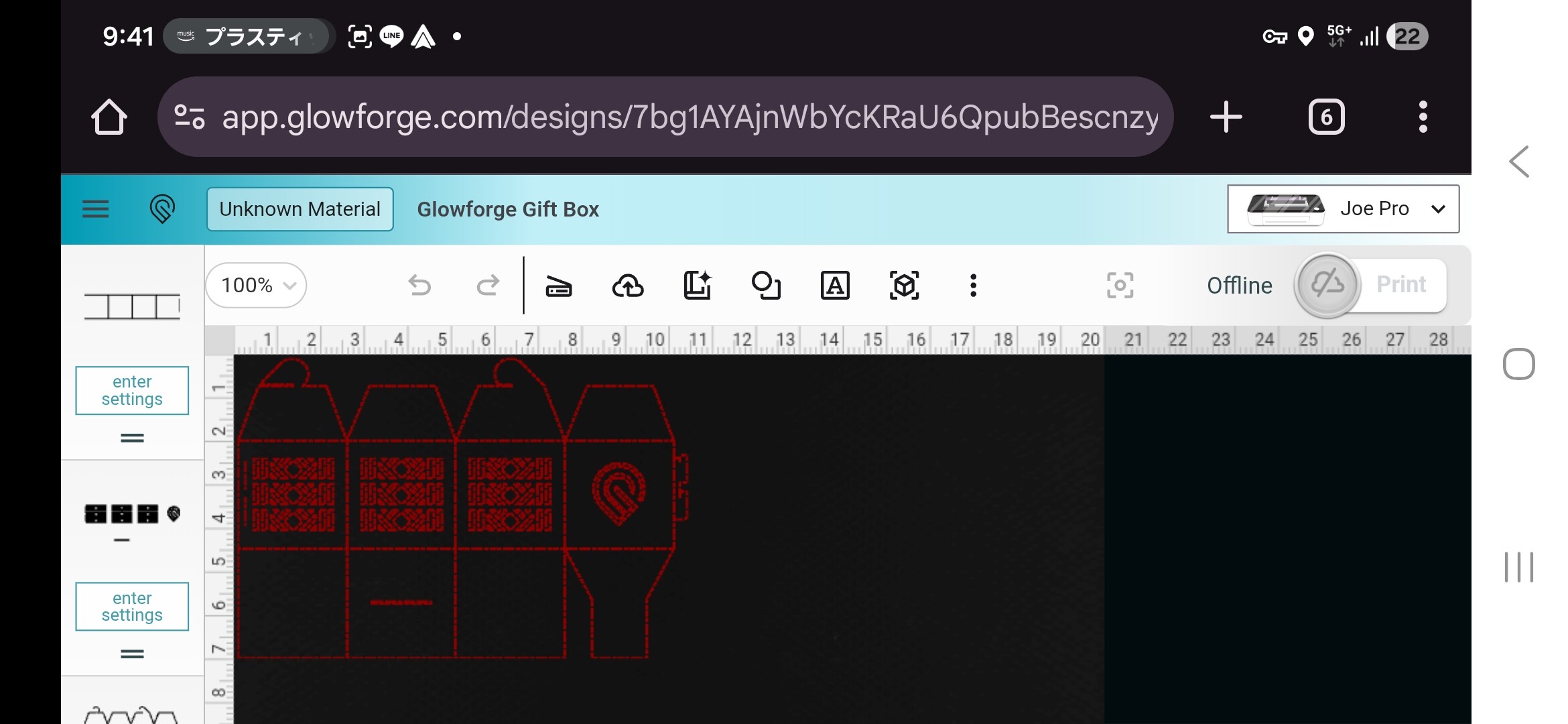Click the 3D cube preview icon
1568x724 pixels.
click(x=904, y=286)
